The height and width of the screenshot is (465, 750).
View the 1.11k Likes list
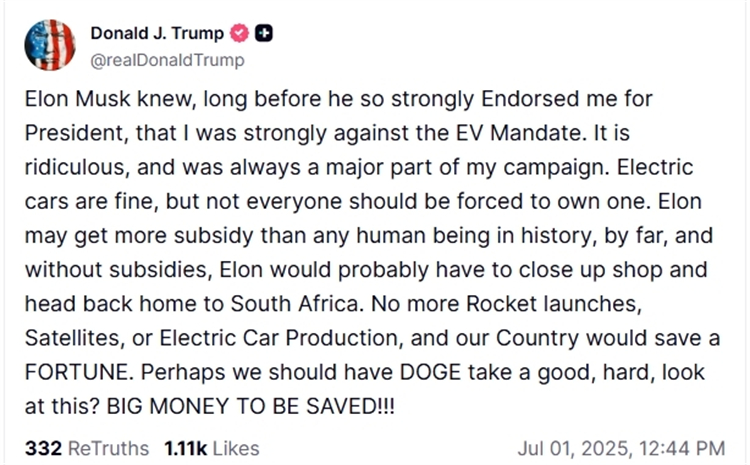coord(212,447)
